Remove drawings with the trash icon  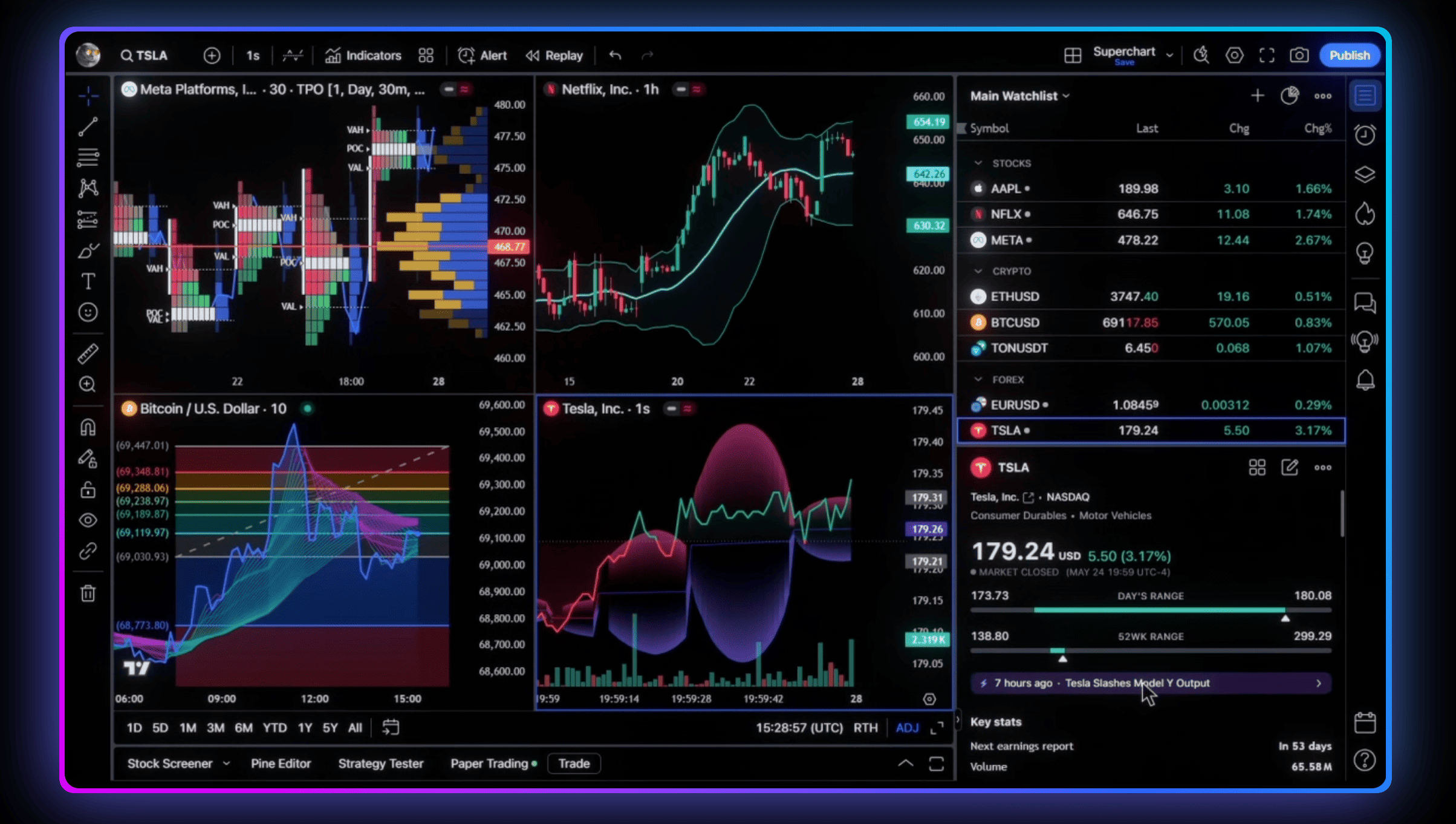(88, 593)
